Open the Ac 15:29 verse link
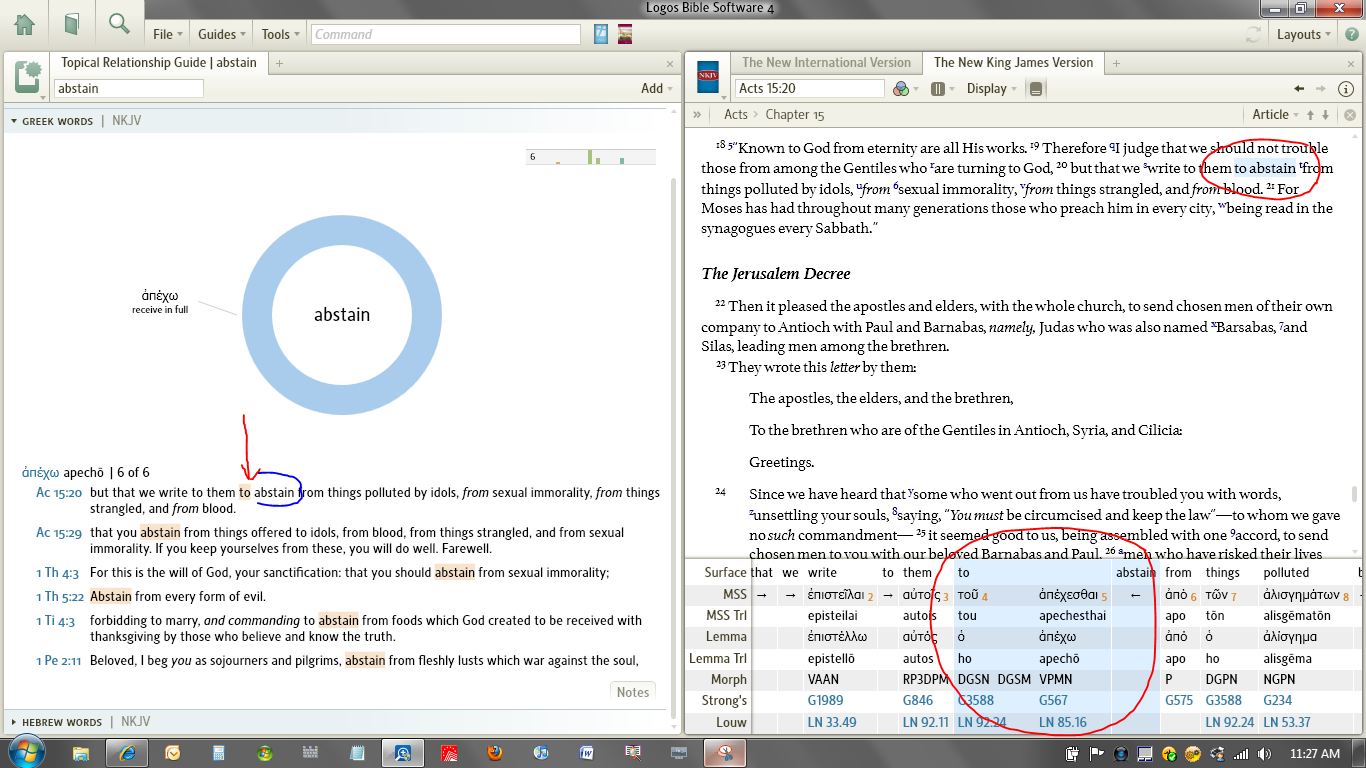The image size is (1366, 768). click(x=59, y=532)
